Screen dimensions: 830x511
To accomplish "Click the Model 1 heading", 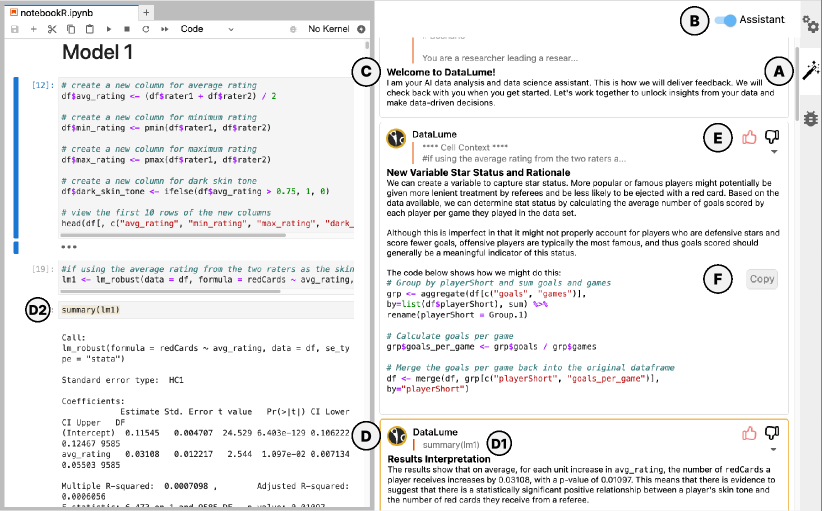I will (97, 52).
